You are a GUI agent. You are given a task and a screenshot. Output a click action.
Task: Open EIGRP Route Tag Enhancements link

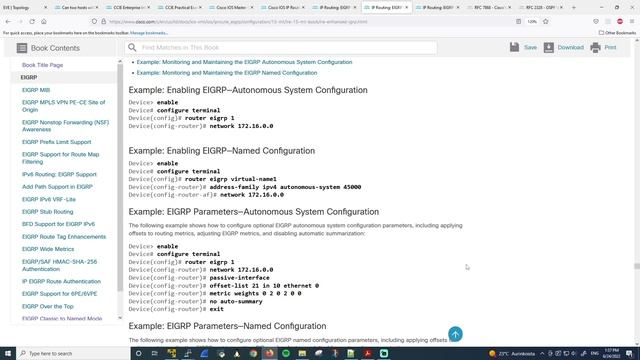click(x=64, y=237)
